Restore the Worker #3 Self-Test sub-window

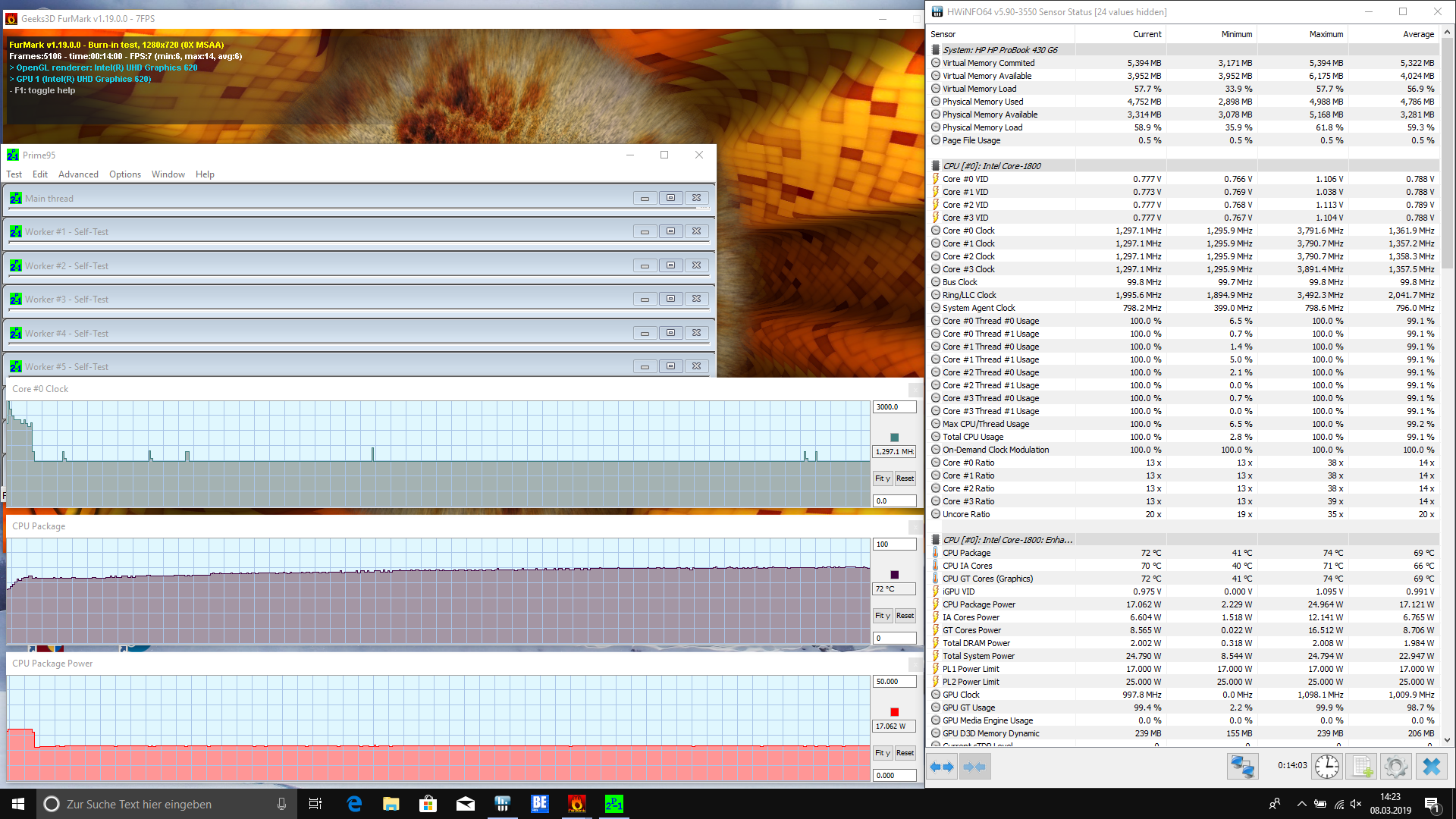pos(670,299)
